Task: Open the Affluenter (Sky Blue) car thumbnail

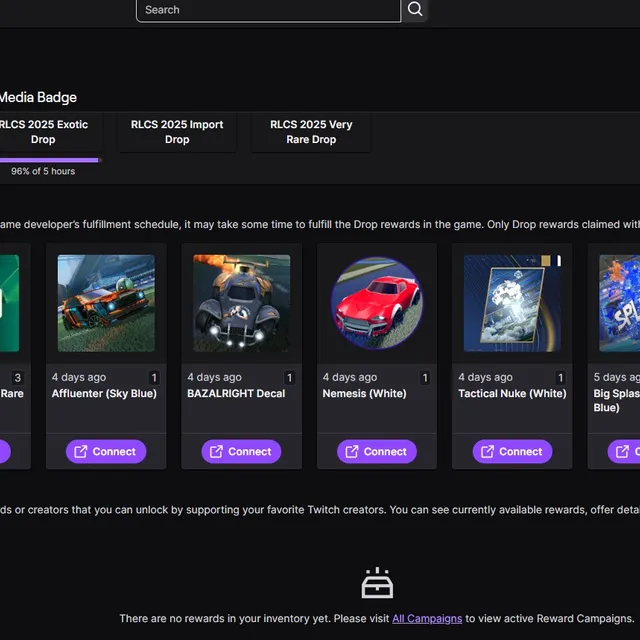Action: click(106, 303)
